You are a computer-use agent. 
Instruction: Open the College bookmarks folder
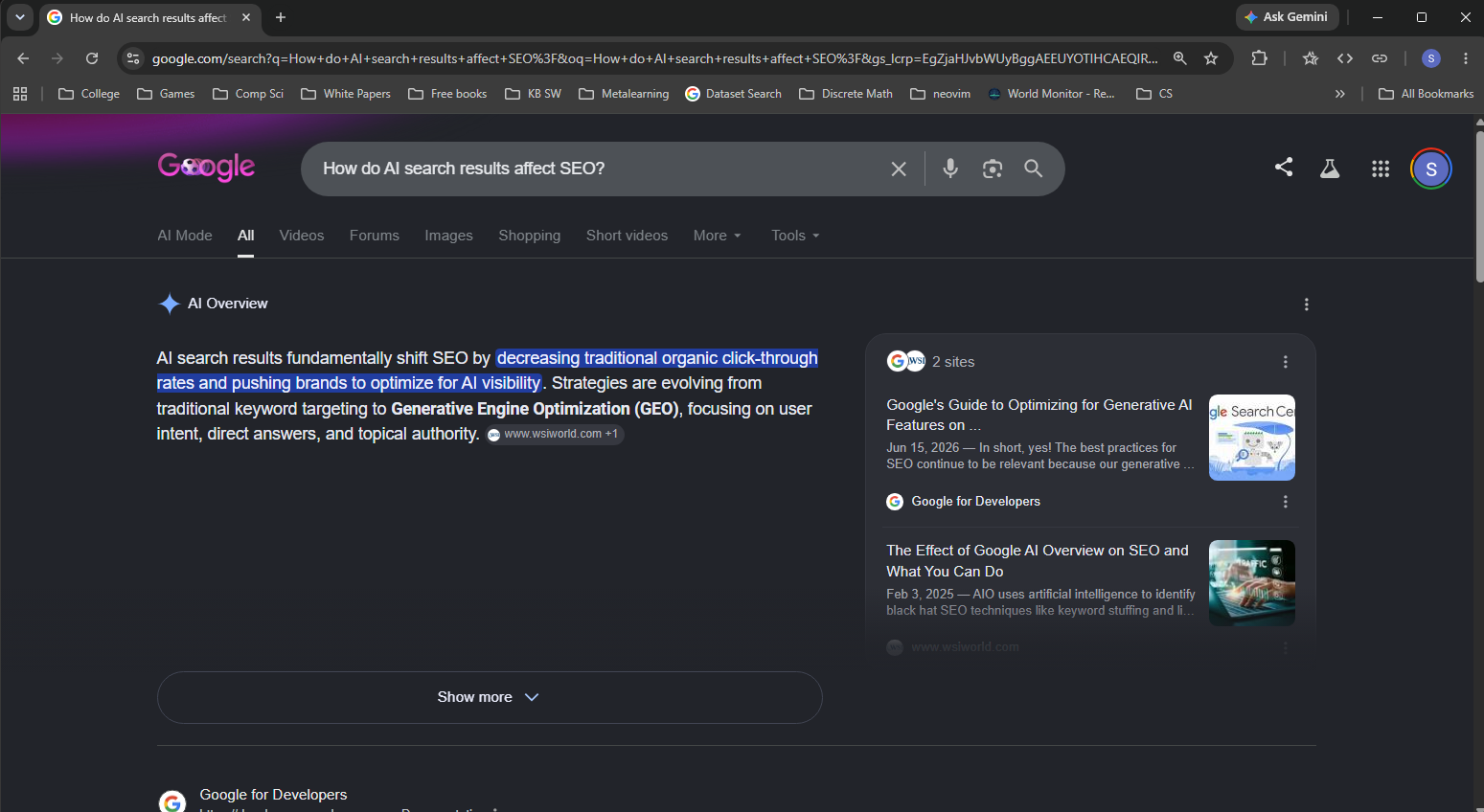[89, 94]
